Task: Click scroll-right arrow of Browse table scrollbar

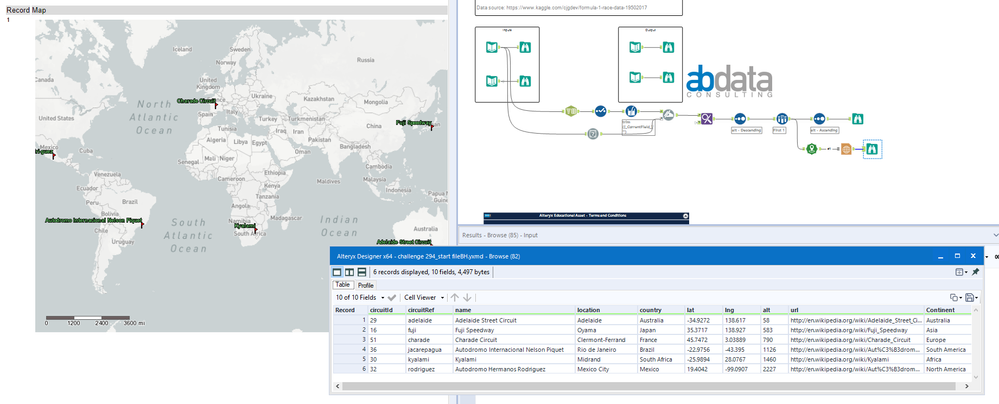Action: (x=967, y=386)
